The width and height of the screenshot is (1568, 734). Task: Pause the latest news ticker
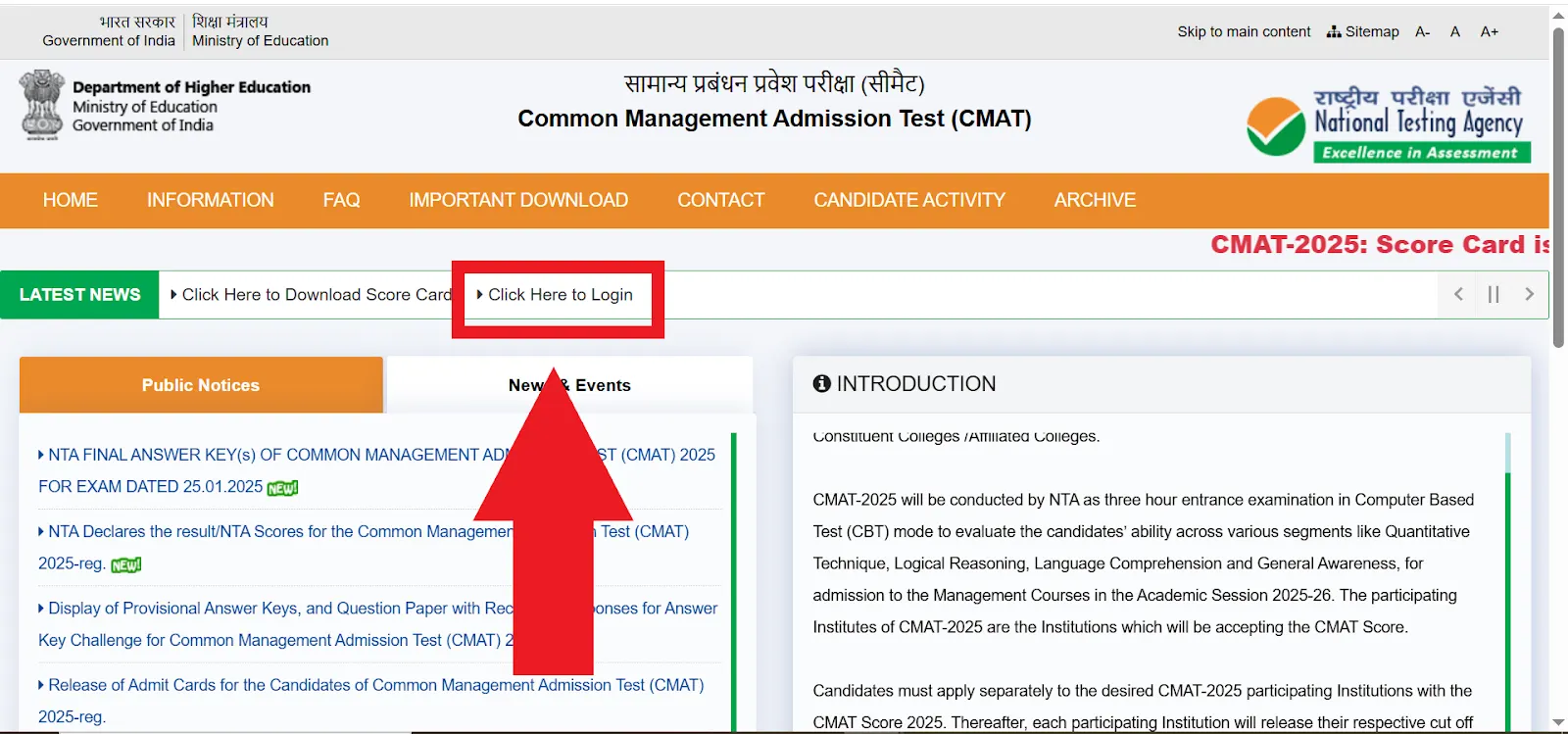click(x=1494, y=294)
